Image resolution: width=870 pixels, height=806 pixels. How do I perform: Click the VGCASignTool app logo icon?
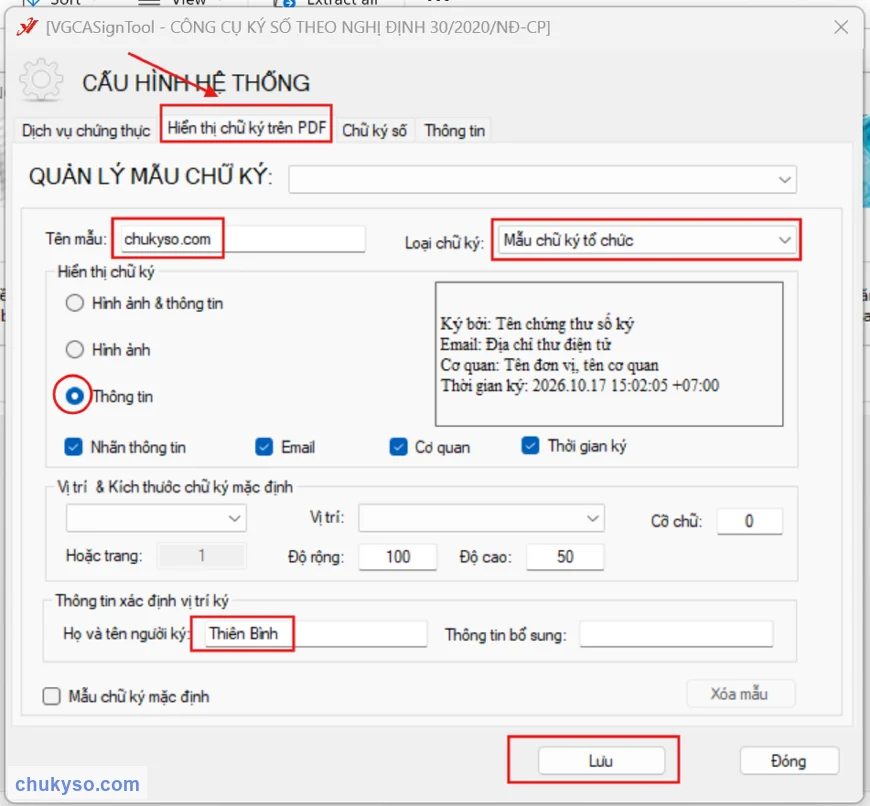coord(27,26)
